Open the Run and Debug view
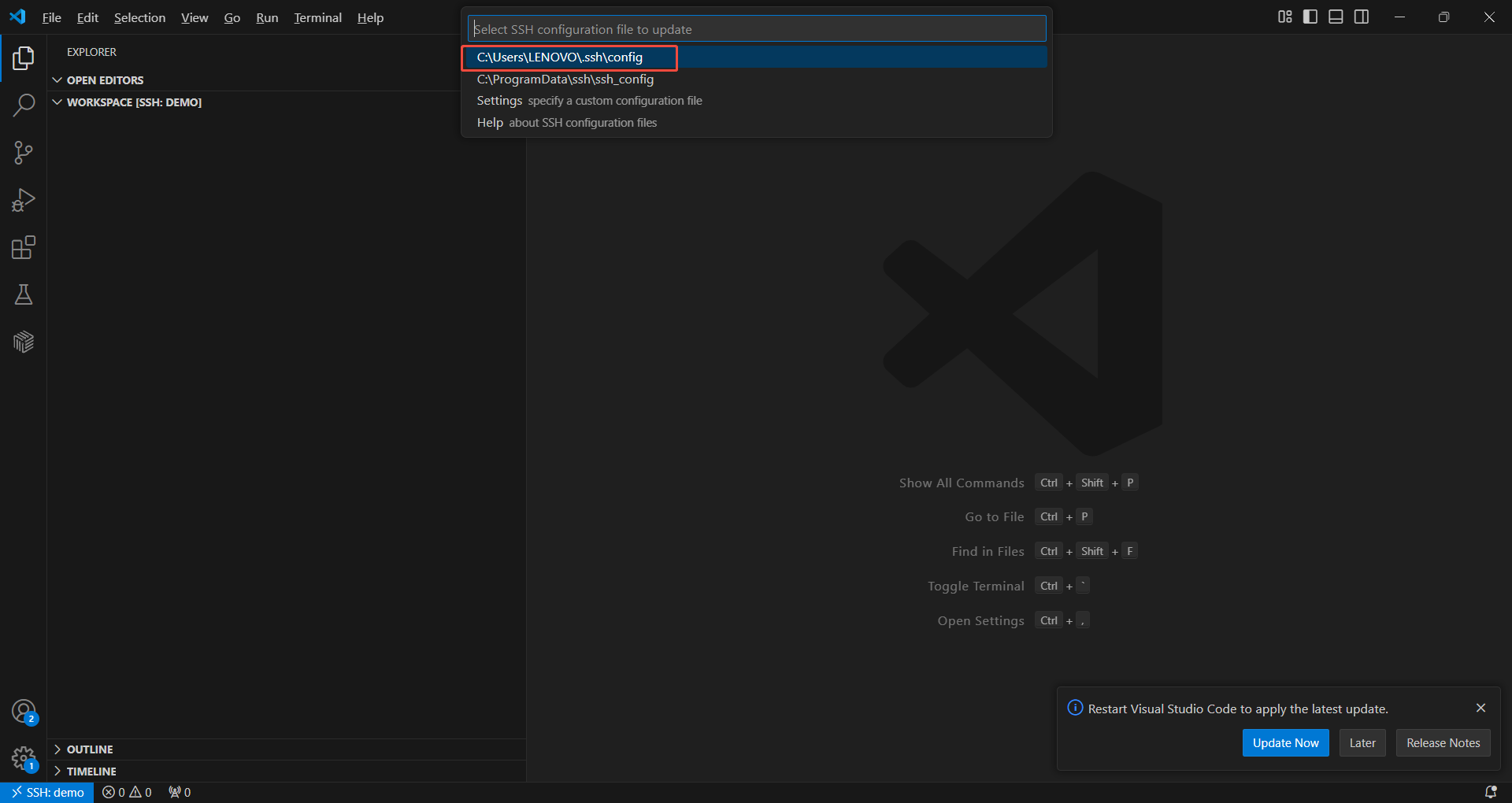1512x803 pixels. (x=24, y=200)
